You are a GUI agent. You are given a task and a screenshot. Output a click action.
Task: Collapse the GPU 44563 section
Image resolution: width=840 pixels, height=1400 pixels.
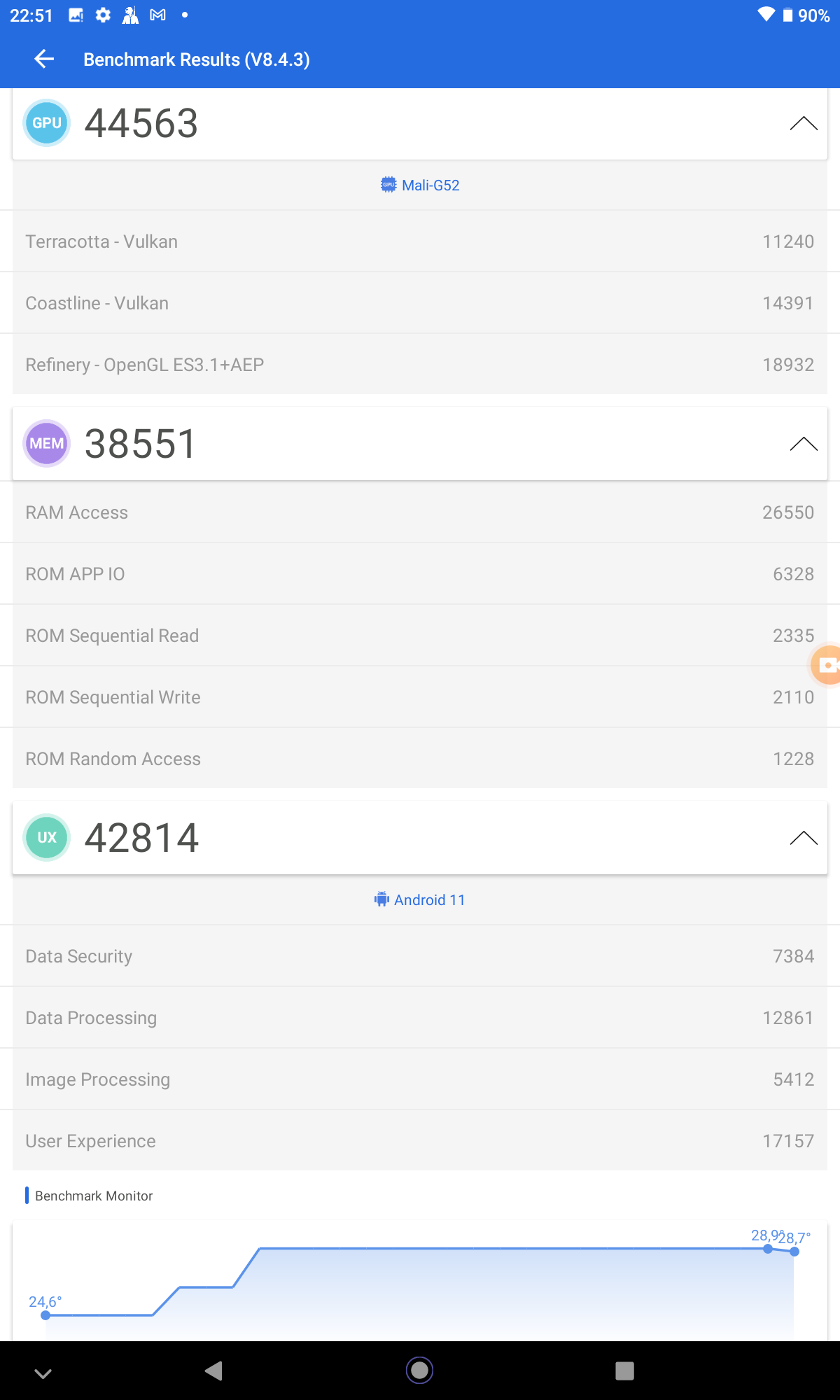pyautogui.click(x=803, y=124)
